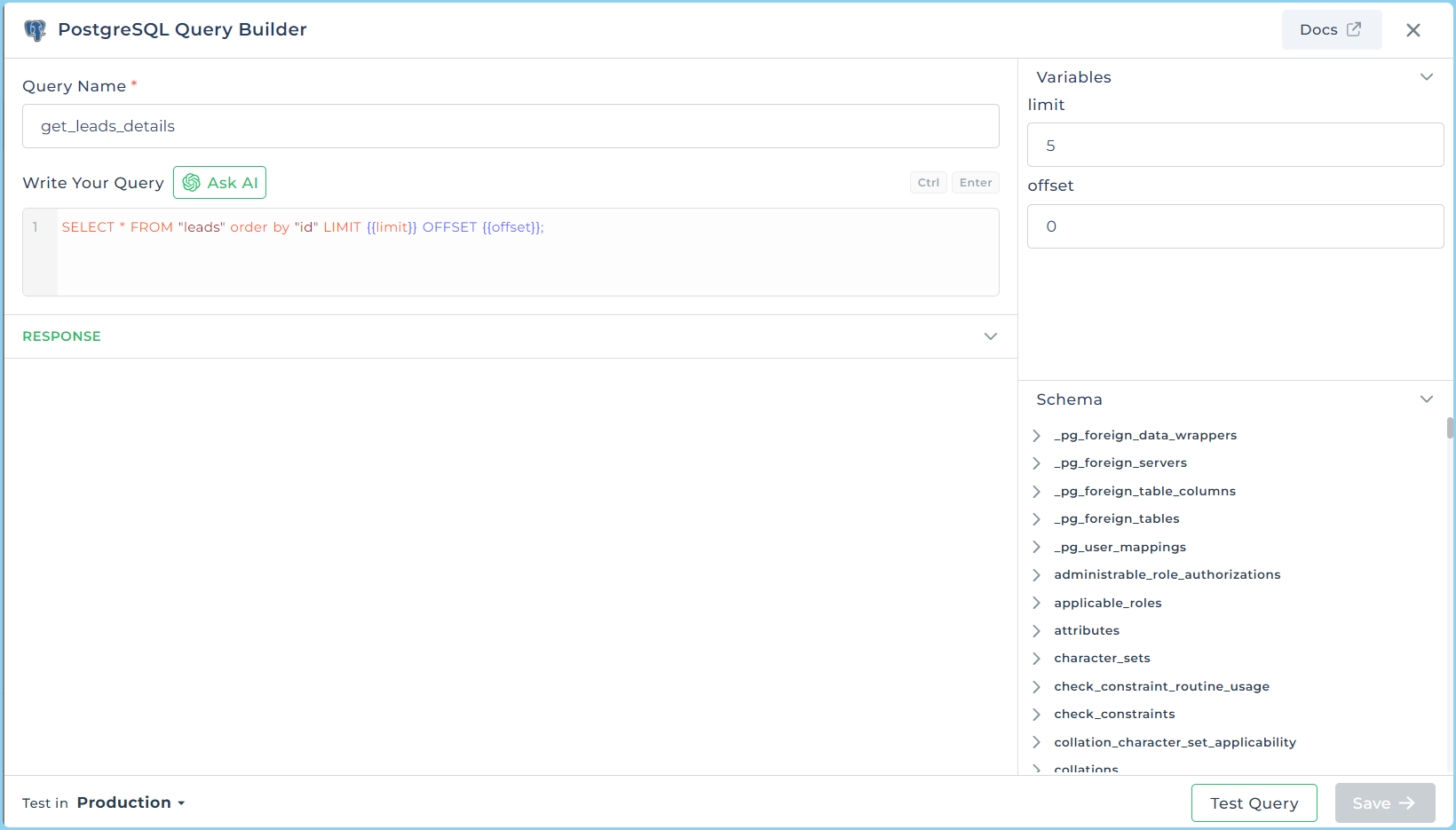The width and height of the screenshot is (1456, 830).
Task: Click into the limit variable field
Action: pyautogui.click(x=1235, y=146)
